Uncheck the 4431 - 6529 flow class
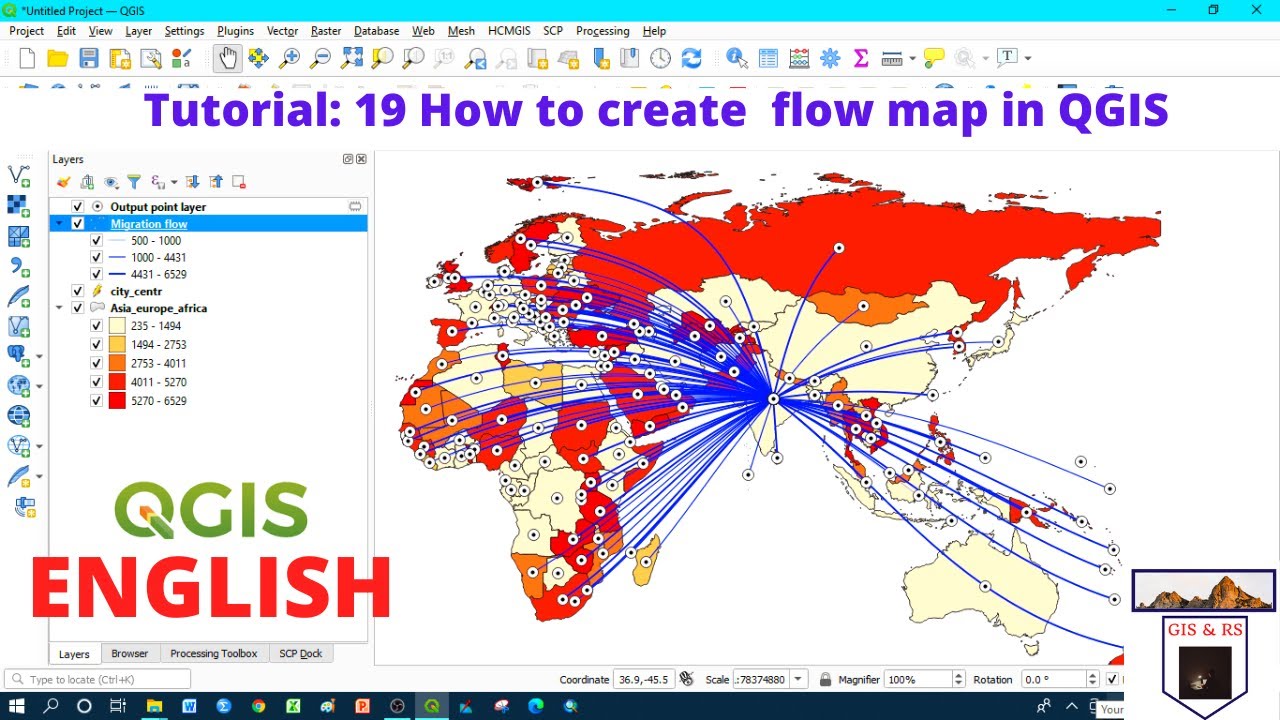 pyautogui.click(x=97, y=274)
